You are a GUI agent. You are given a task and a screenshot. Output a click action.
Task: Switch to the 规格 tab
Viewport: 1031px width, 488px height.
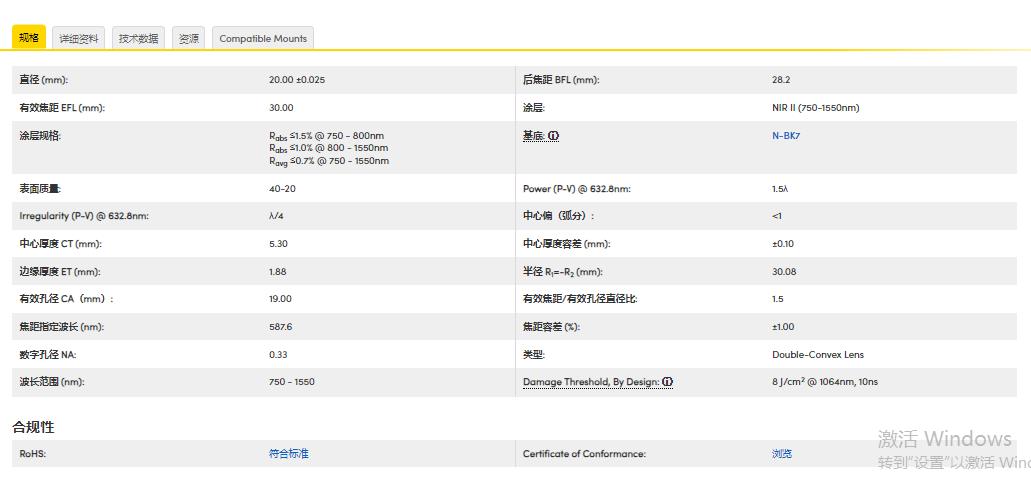pyautogui.click(x=29, y=38)
